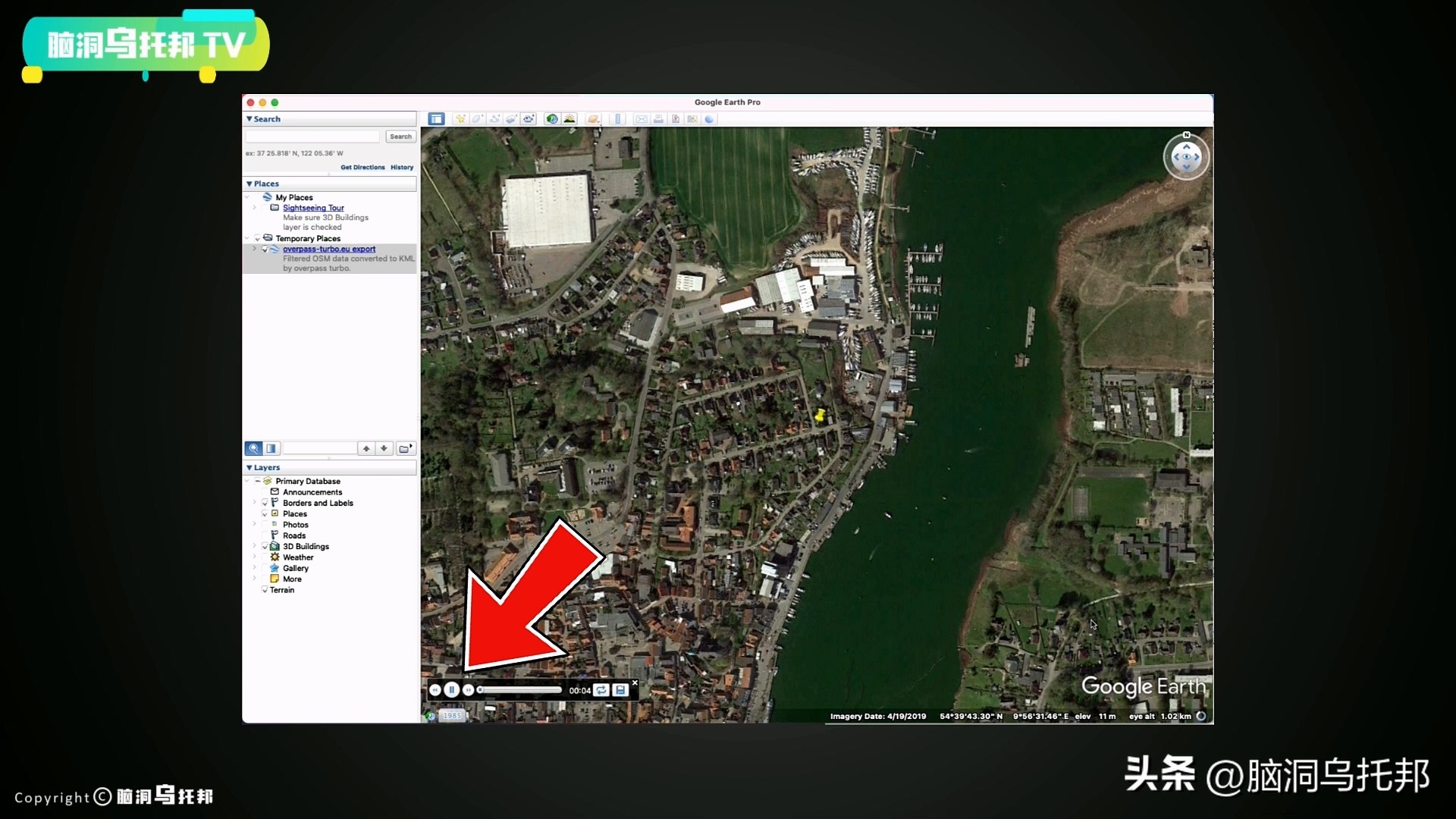1456x819 pixels.
Task: Open the History link
Action: pyautogui.click(x=402, y=168)
